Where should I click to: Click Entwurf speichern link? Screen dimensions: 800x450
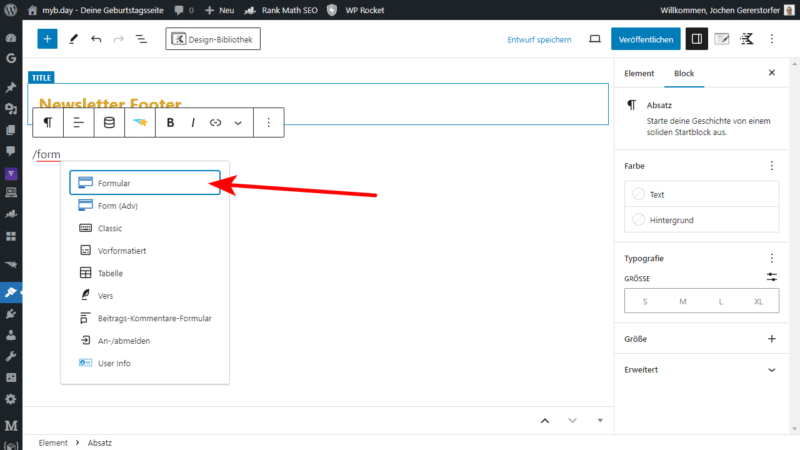[539, 39]
